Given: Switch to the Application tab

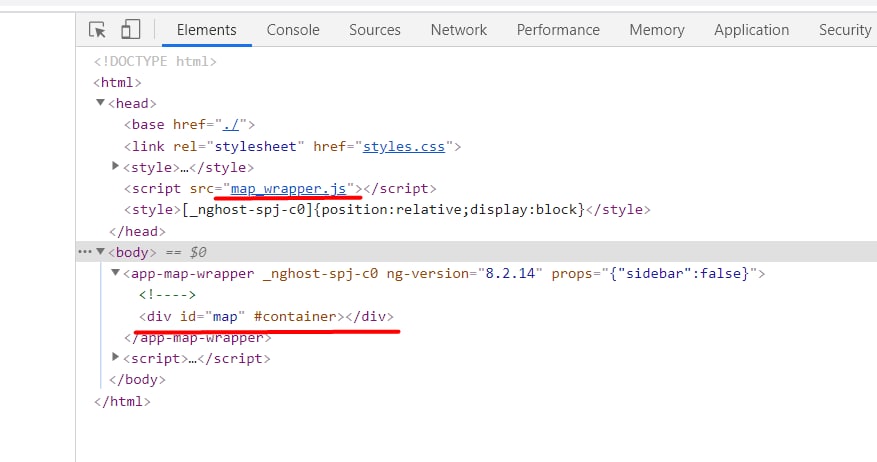Looking at the screenshot, I should [x=752, y=30].
